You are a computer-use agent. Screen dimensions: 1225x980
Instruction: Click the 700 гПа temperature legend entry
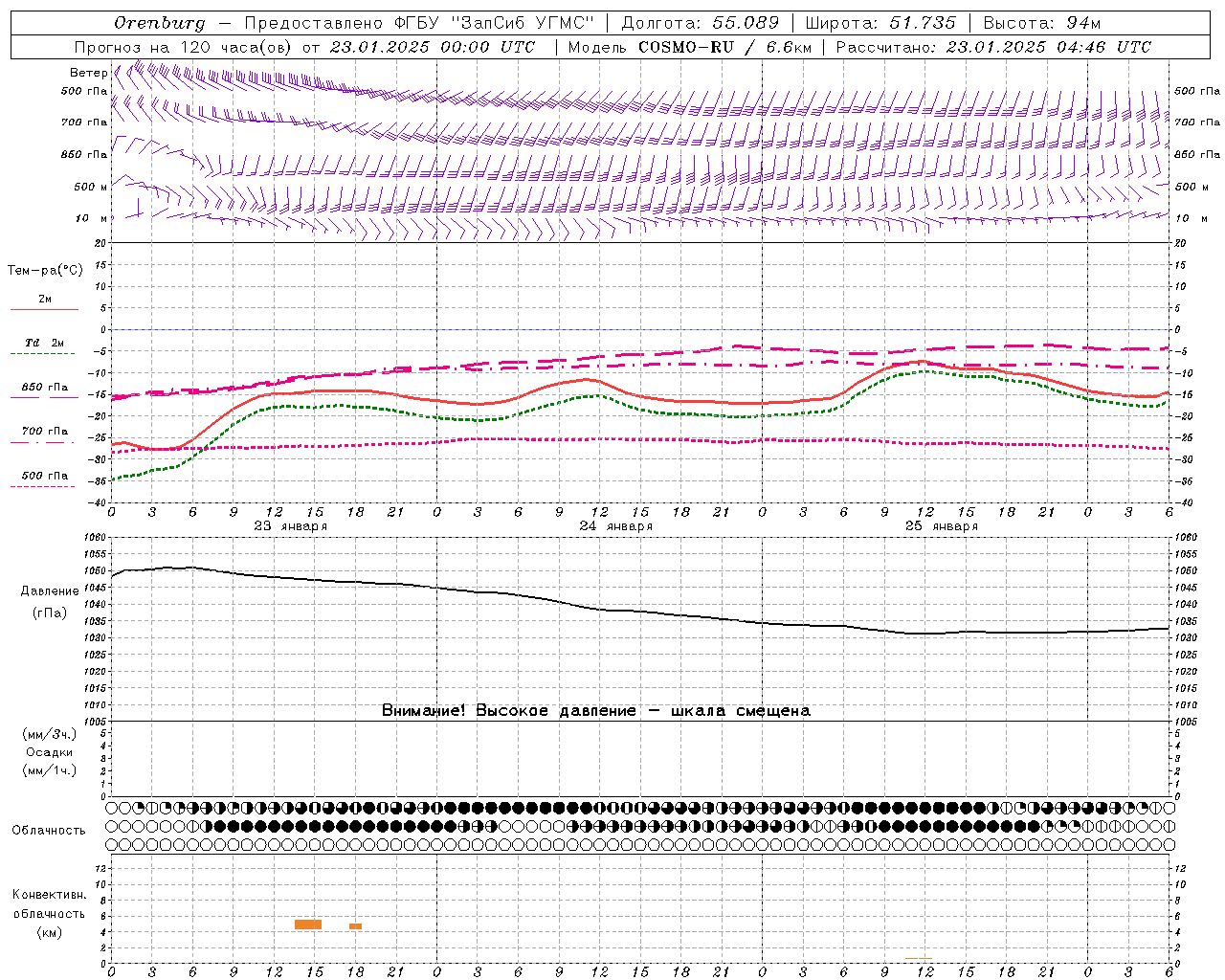tap(45, 432)
